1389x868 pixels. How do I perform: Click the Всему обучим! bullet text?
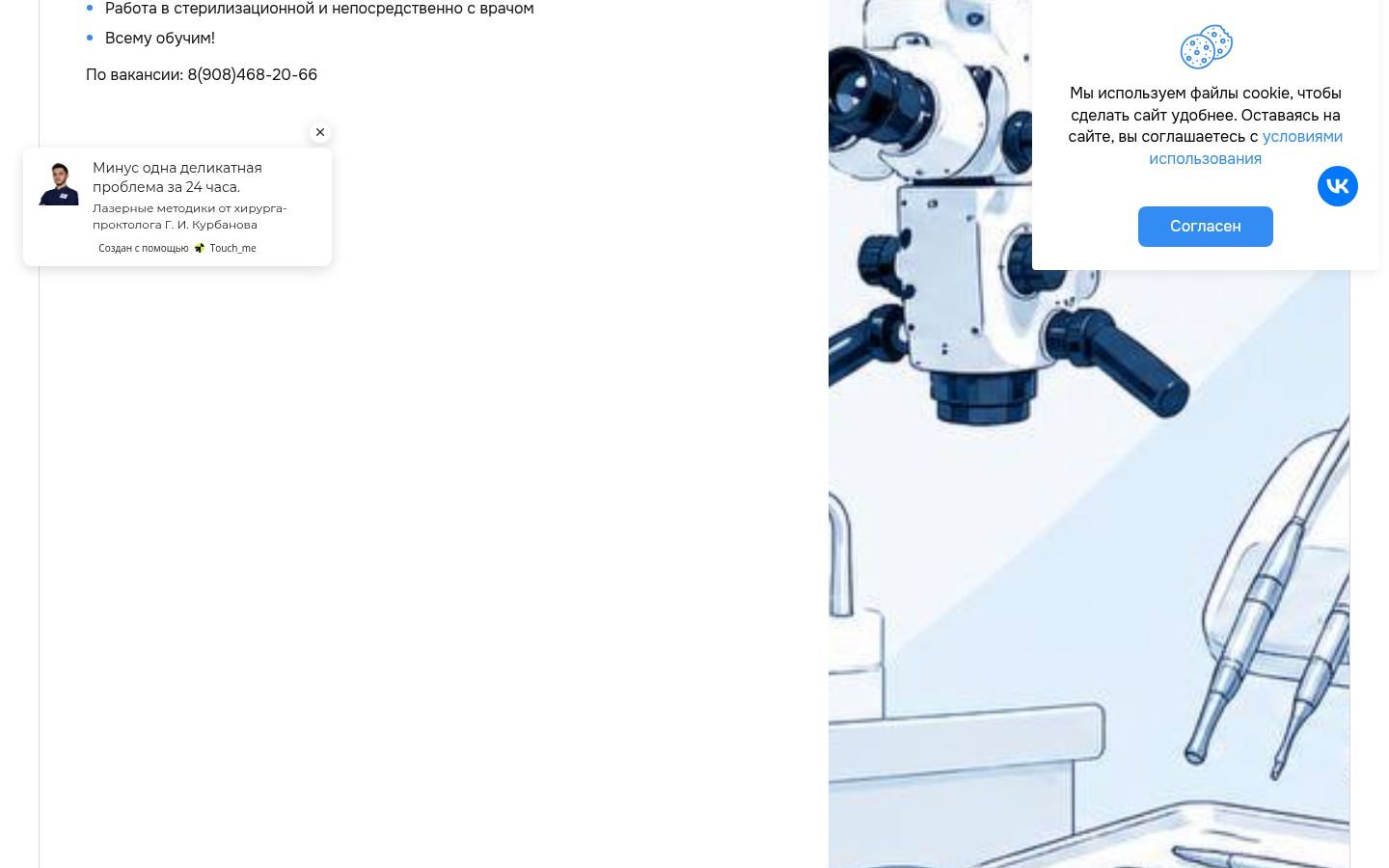[x=160, y=38]
